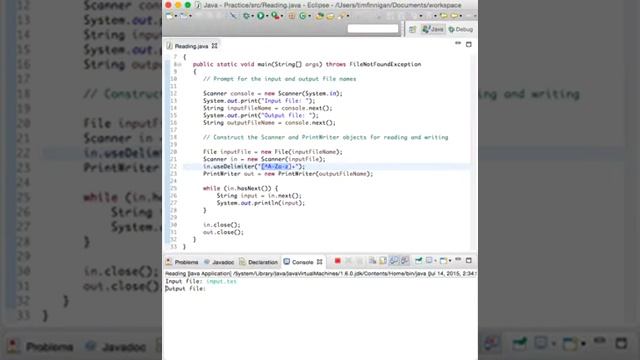Click the out.close(); statement
The image size is (640, 360).
[223, 232]
